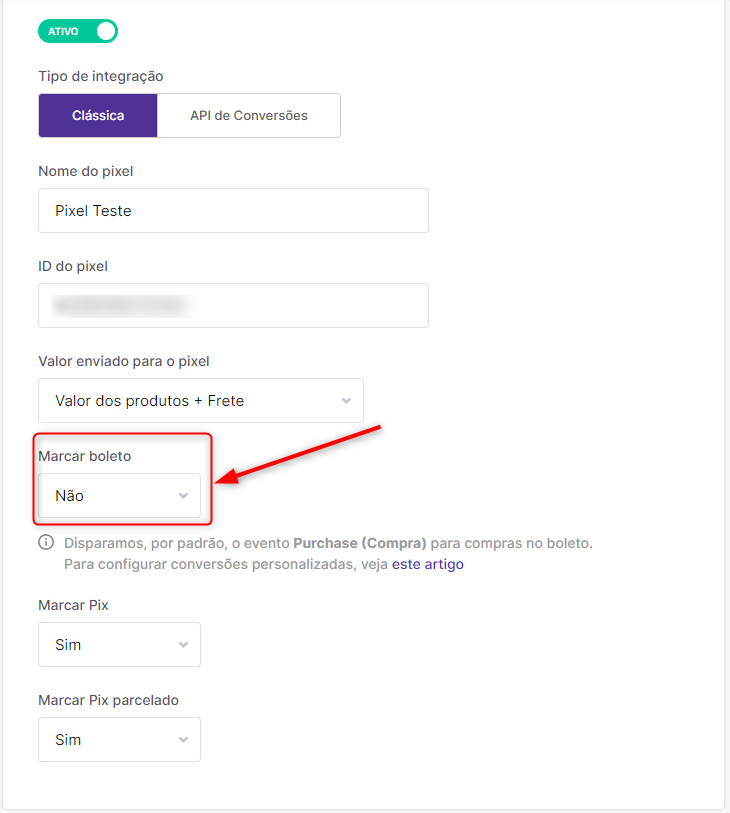Click the chevron in the Valor enviado dropdown
Image resolution: width=730 pixels, height=813 pixels.
tap(346, 401)
